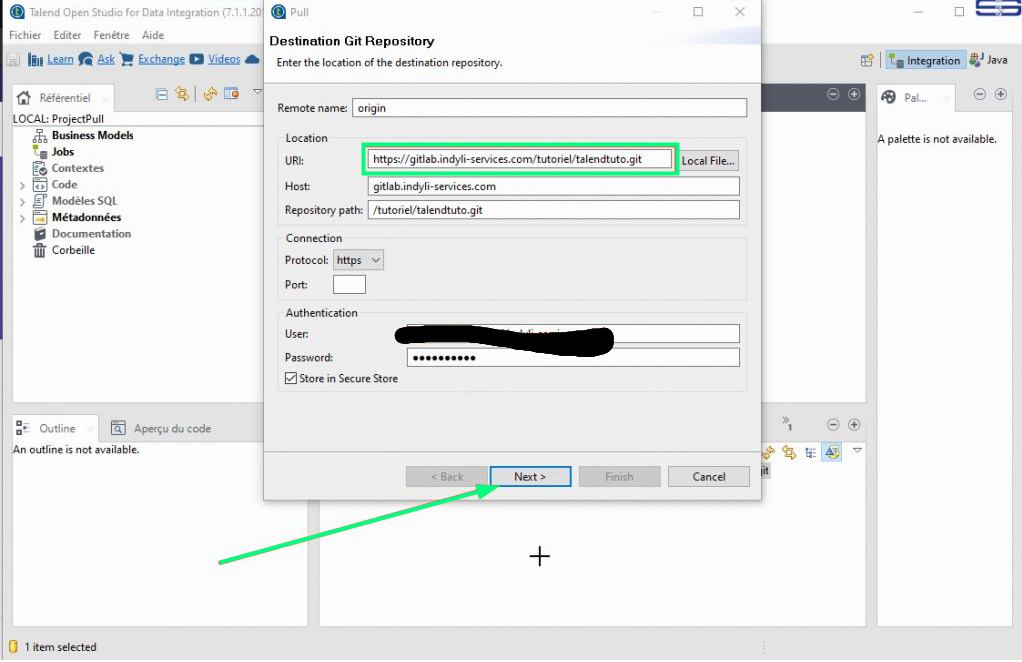The width and height of the screenshot is (1022, 662).
Task: Open the Aide menu
Action: (x=153, y=35)
